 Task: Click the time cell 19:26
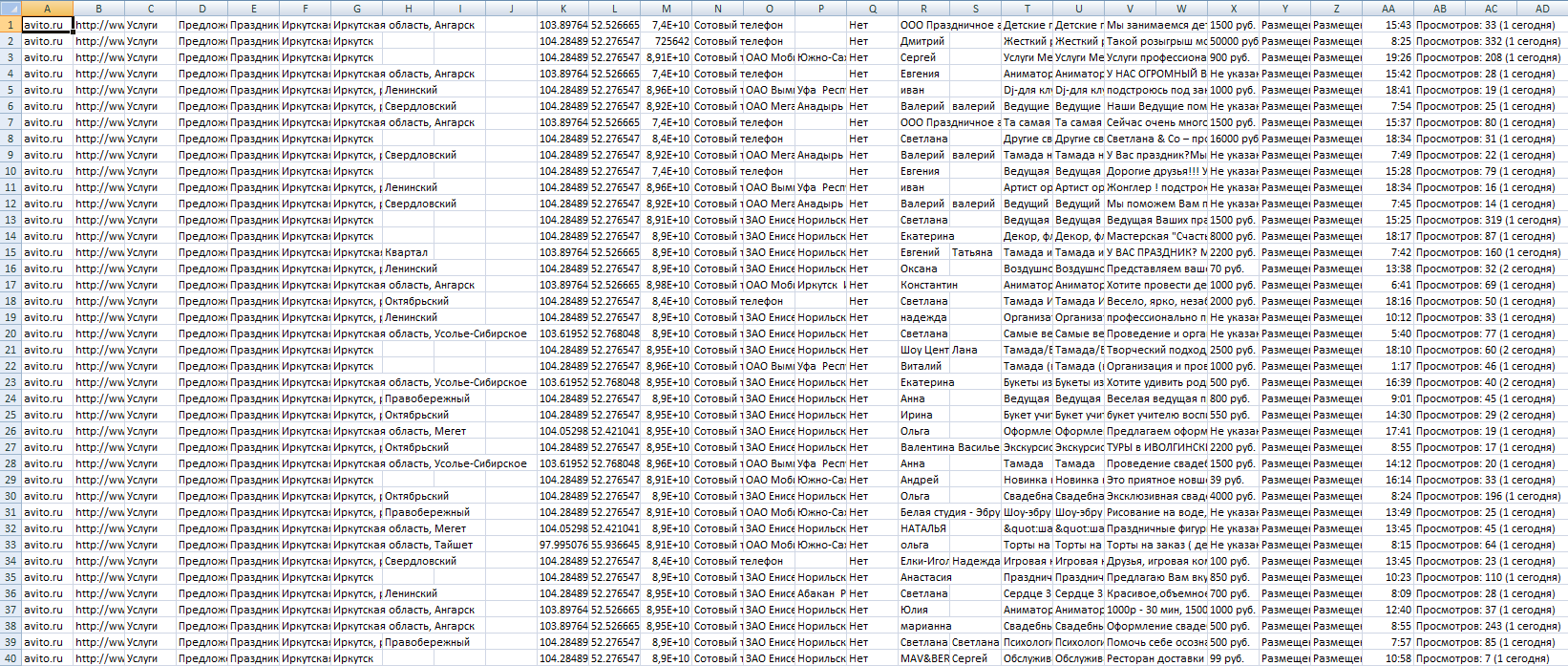click(1388, 57)
